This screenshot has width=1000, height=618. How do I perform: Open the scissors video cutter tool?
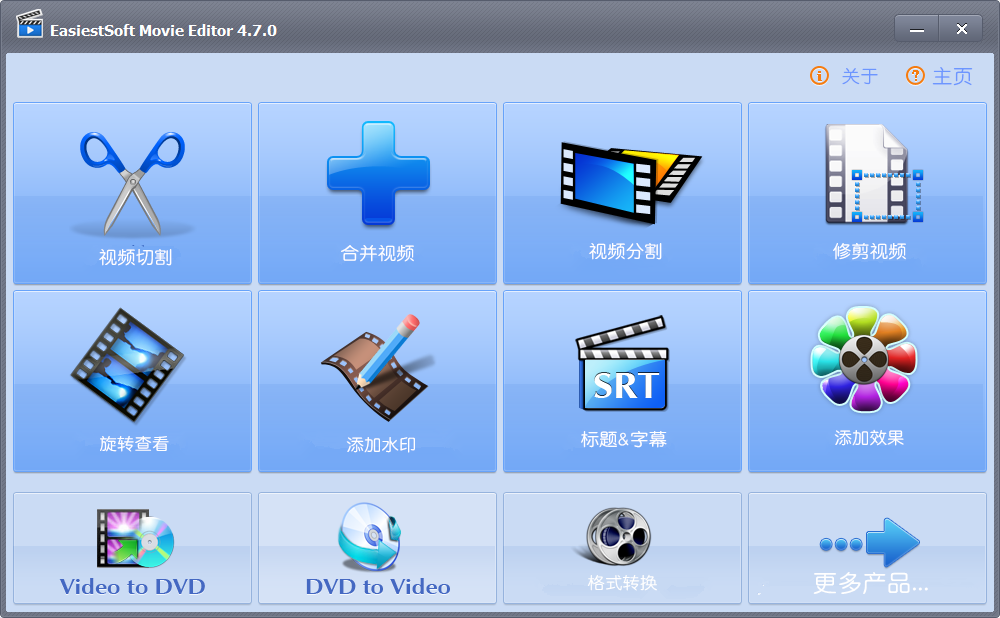[133, 183]
